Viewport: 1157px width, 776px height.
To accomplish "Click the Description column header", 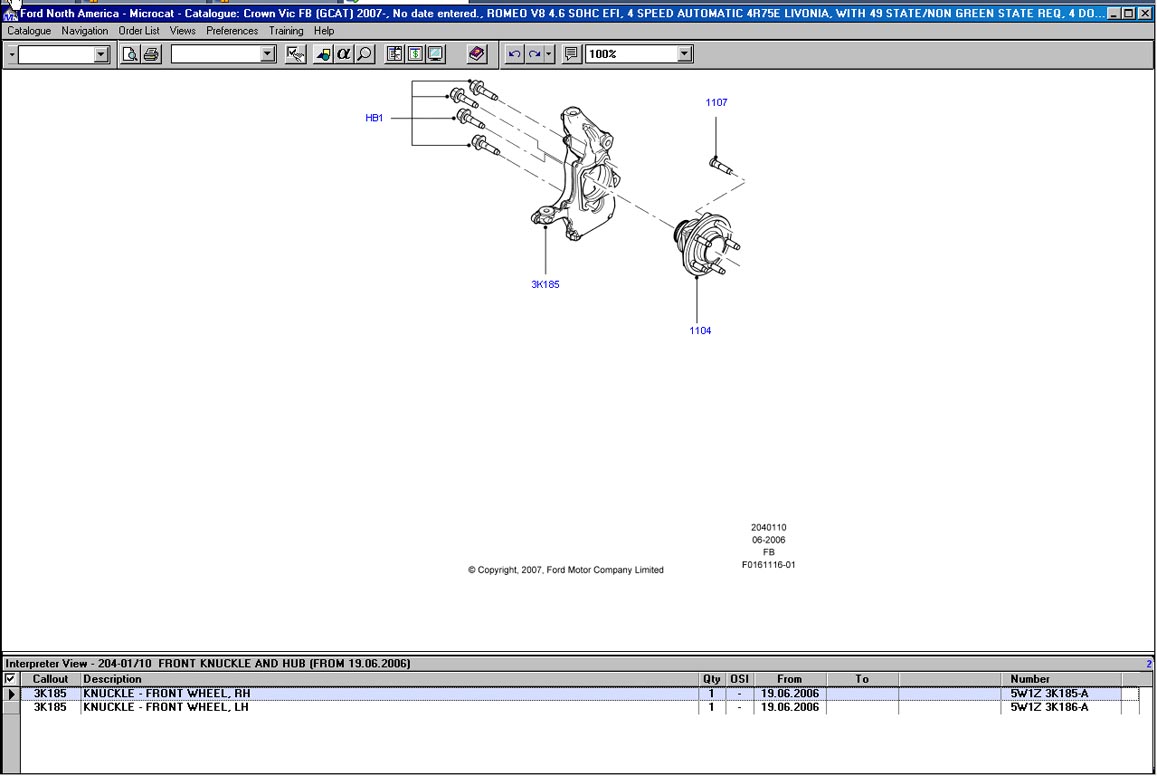I will [x=112, y=679].
